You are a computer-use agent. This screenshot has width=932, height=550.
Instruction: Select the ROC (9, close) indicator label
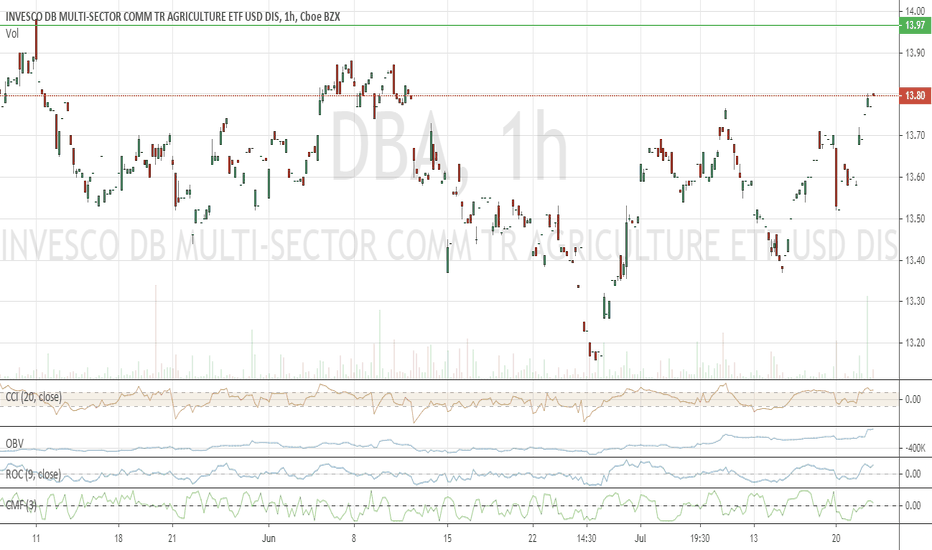coord(33,474)
